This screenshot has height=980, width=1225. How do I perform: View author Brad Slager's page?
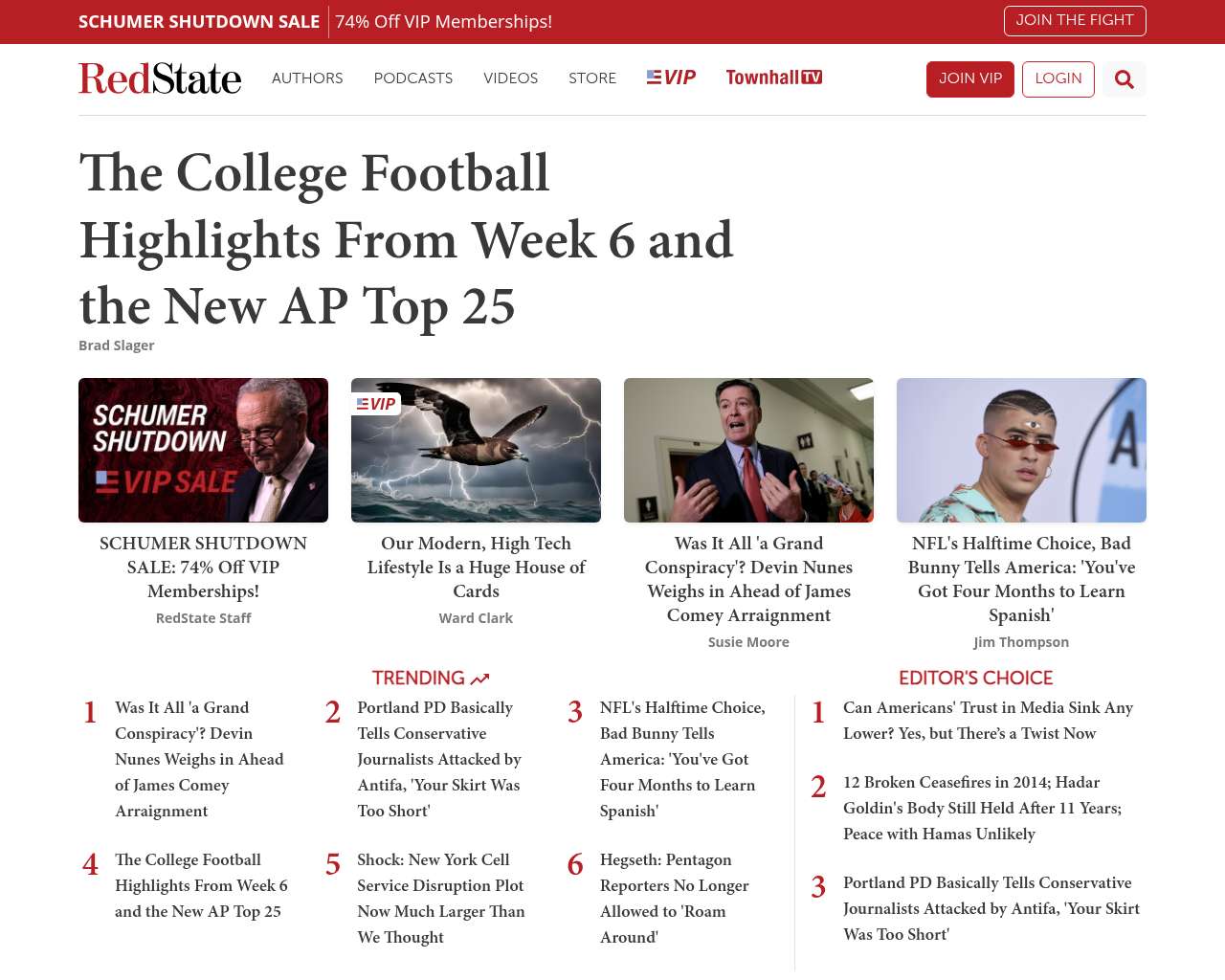pyautogui.click(x=117, y=345)
